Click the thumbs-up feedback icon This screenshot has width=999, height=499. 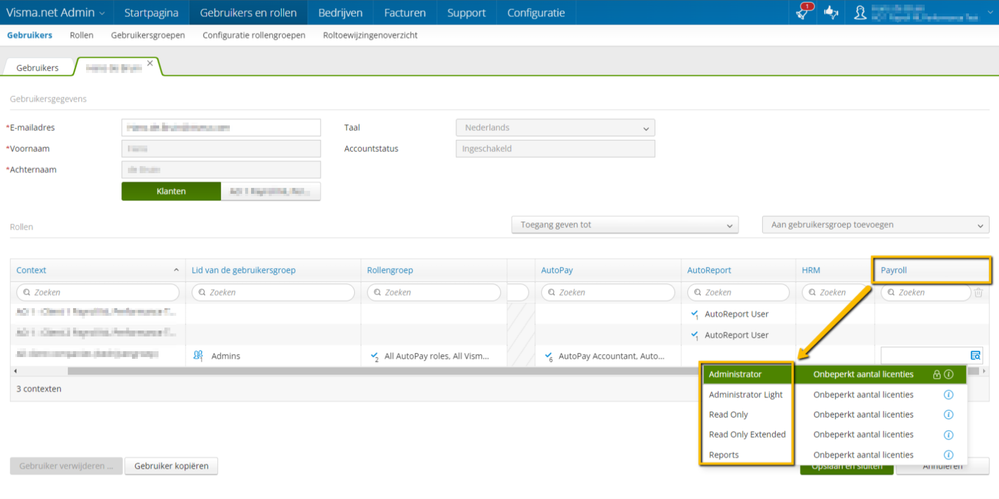tap(831, 12)
